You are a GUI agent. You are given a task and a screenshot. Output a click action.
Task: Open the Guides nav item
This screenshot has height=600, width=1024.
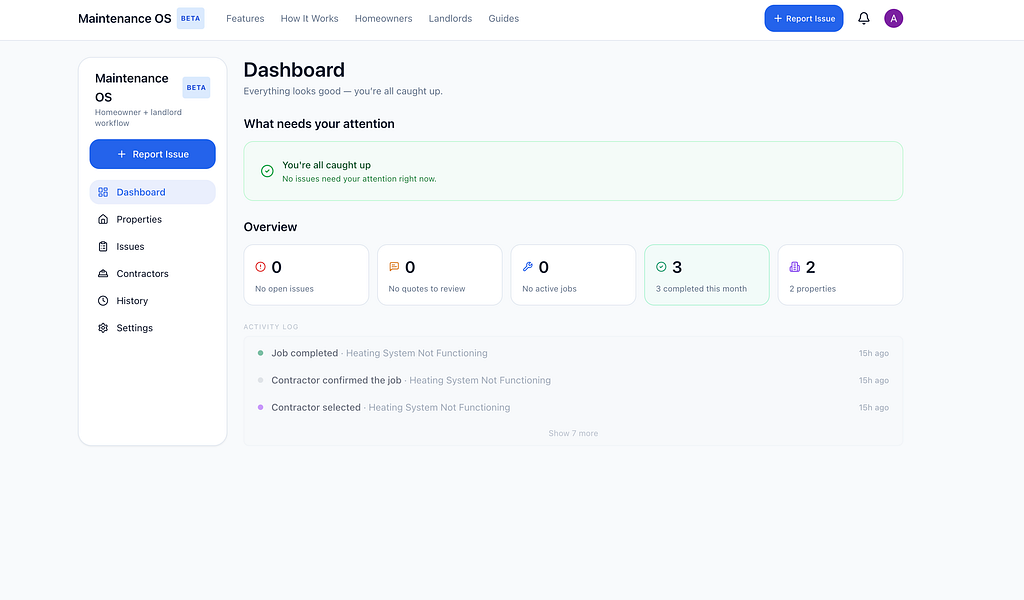tap(504, 18)
